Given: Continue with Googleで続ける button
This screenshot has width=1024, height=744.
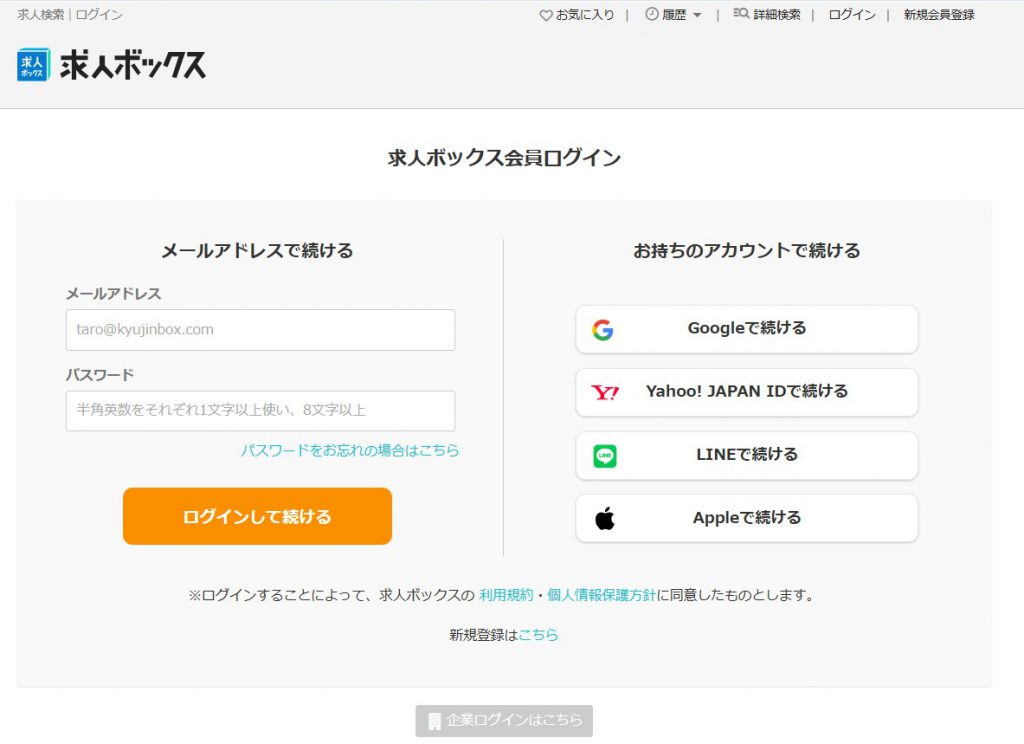Looking at the screenshot, I should [x=746, y=329].
